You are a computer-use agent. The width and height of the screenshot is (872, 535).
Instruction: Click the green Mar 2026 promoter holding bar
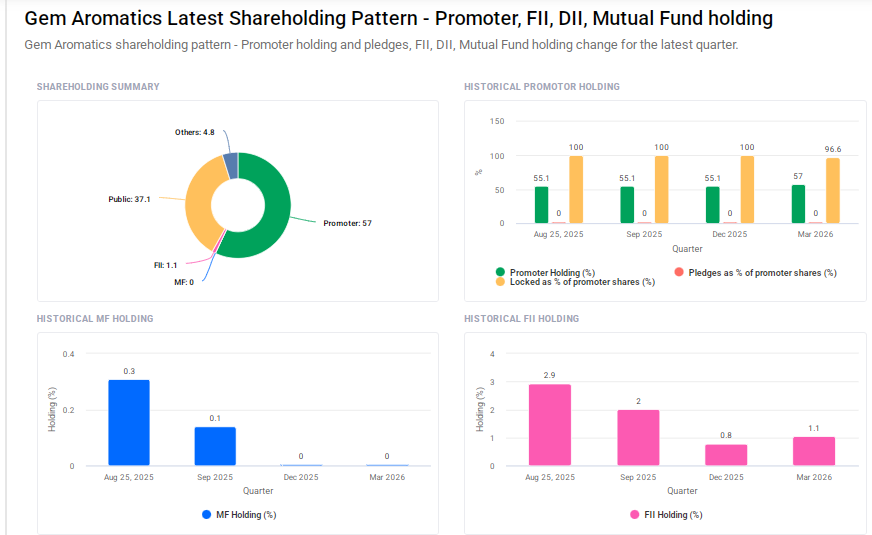[x=799, y=204]
